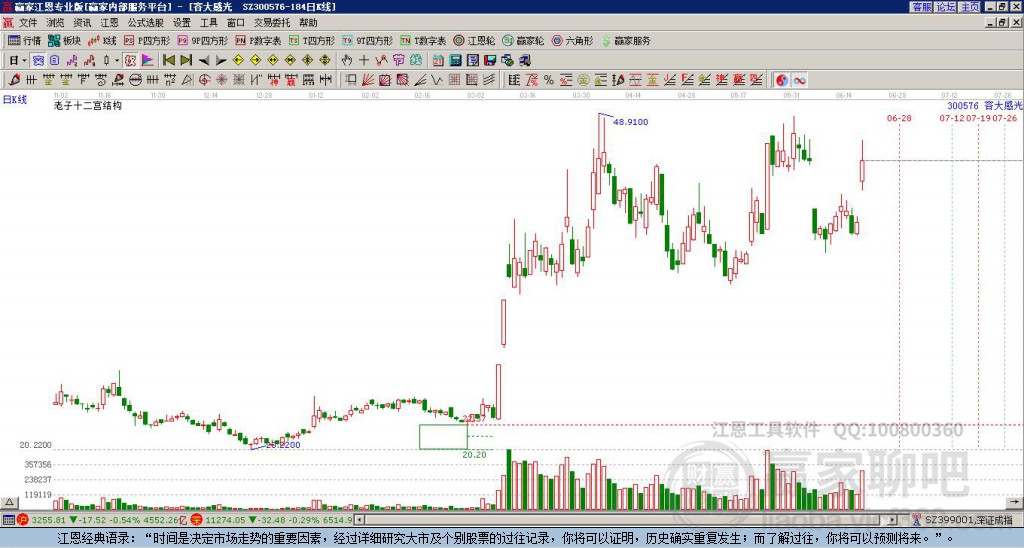1024x548 pixels.
Task: Select the 金 circle golden ratio tool
Action: [x=583, y=80]
